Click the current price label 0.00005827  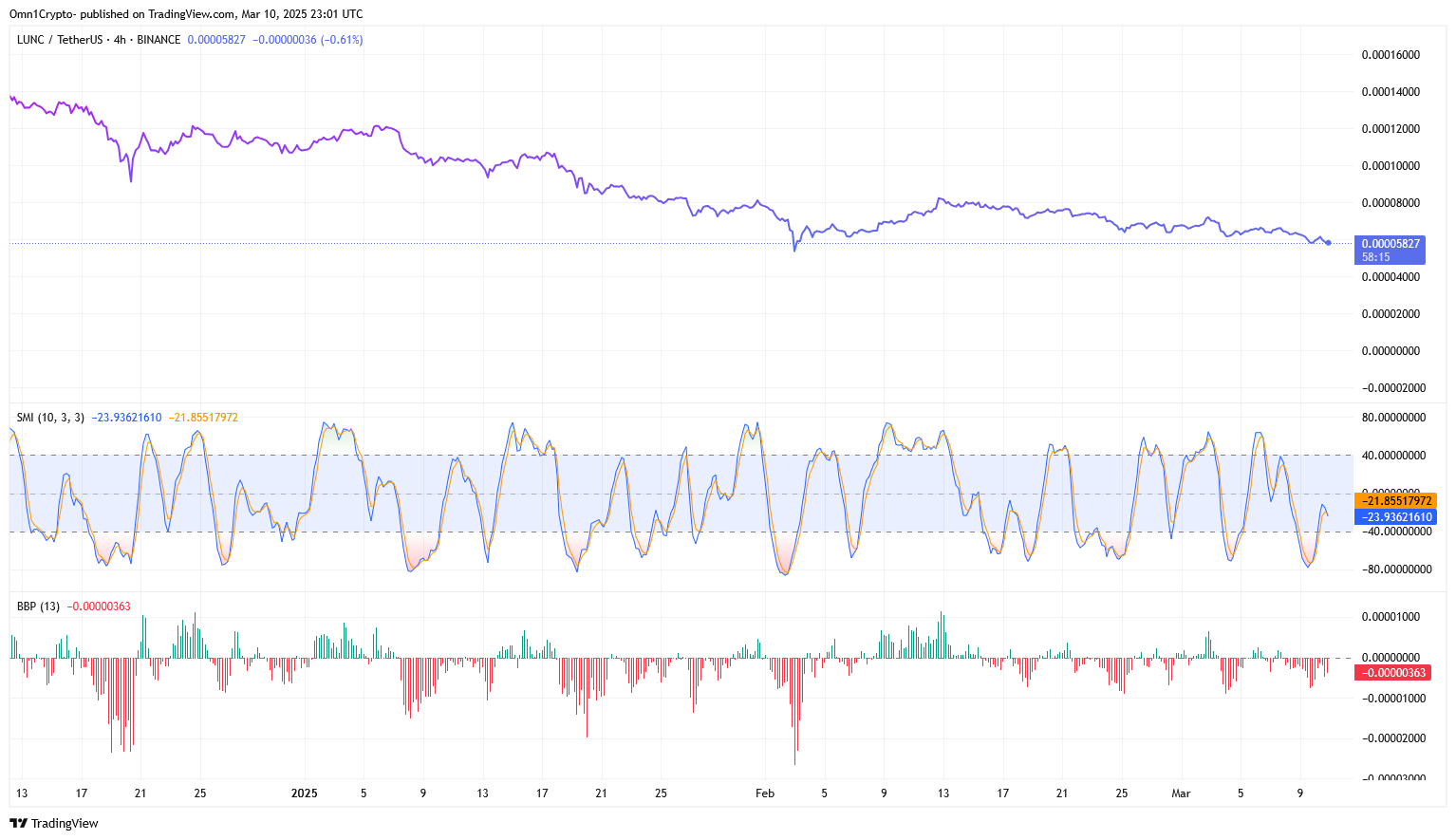coord(216,40)
